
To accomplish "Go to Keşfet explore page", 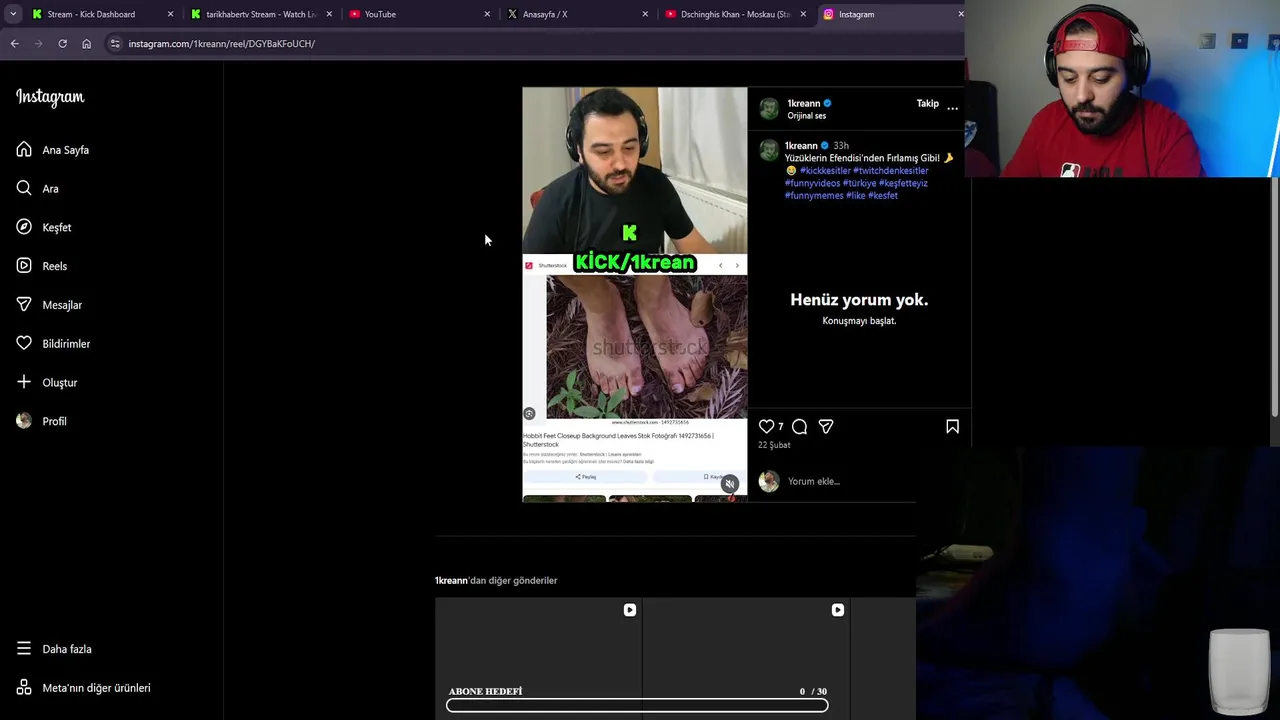I will coord(44,227).
